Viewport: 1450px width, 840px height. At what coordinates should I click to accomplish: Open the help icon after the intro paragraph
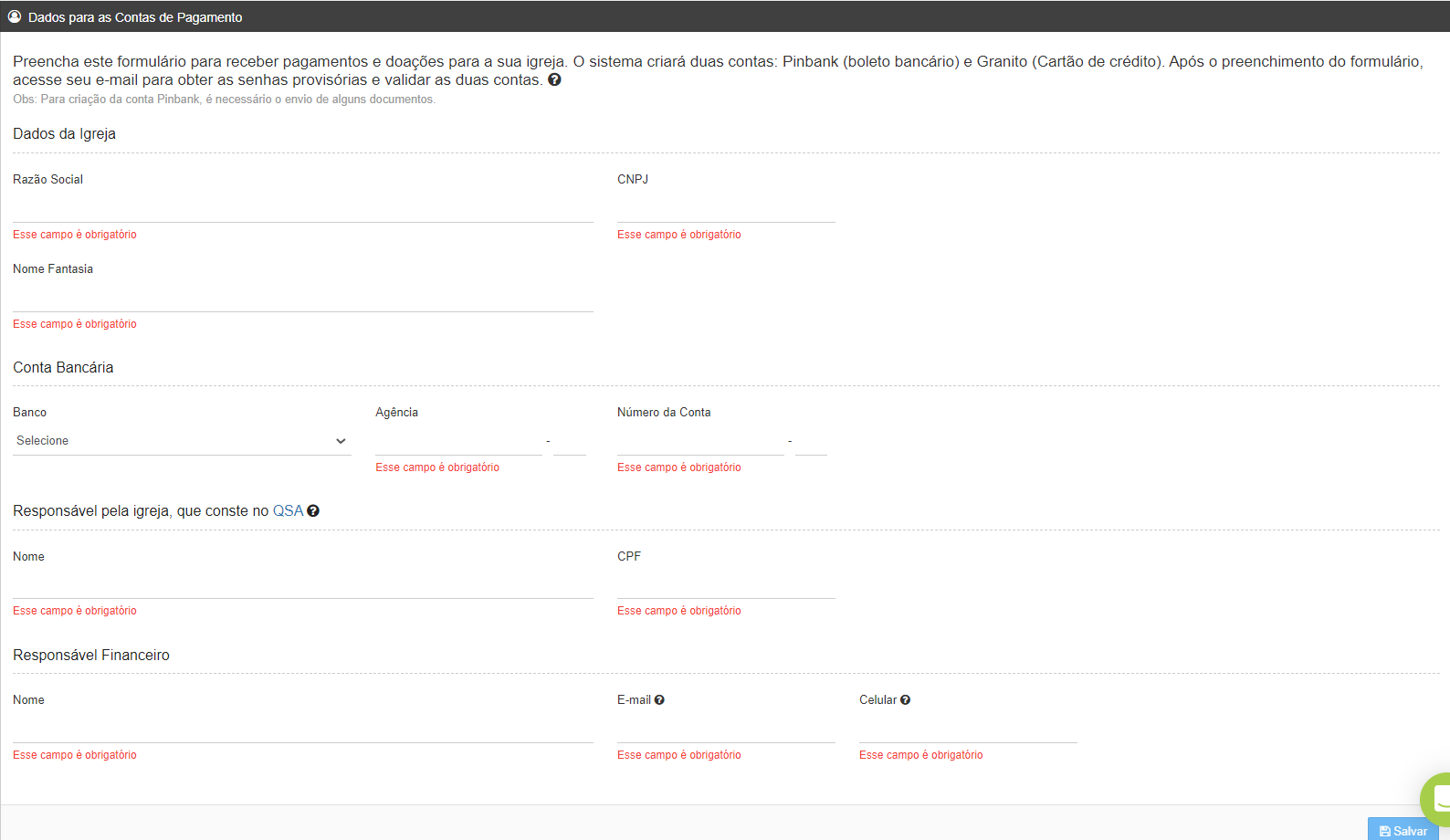pos(554,79)
